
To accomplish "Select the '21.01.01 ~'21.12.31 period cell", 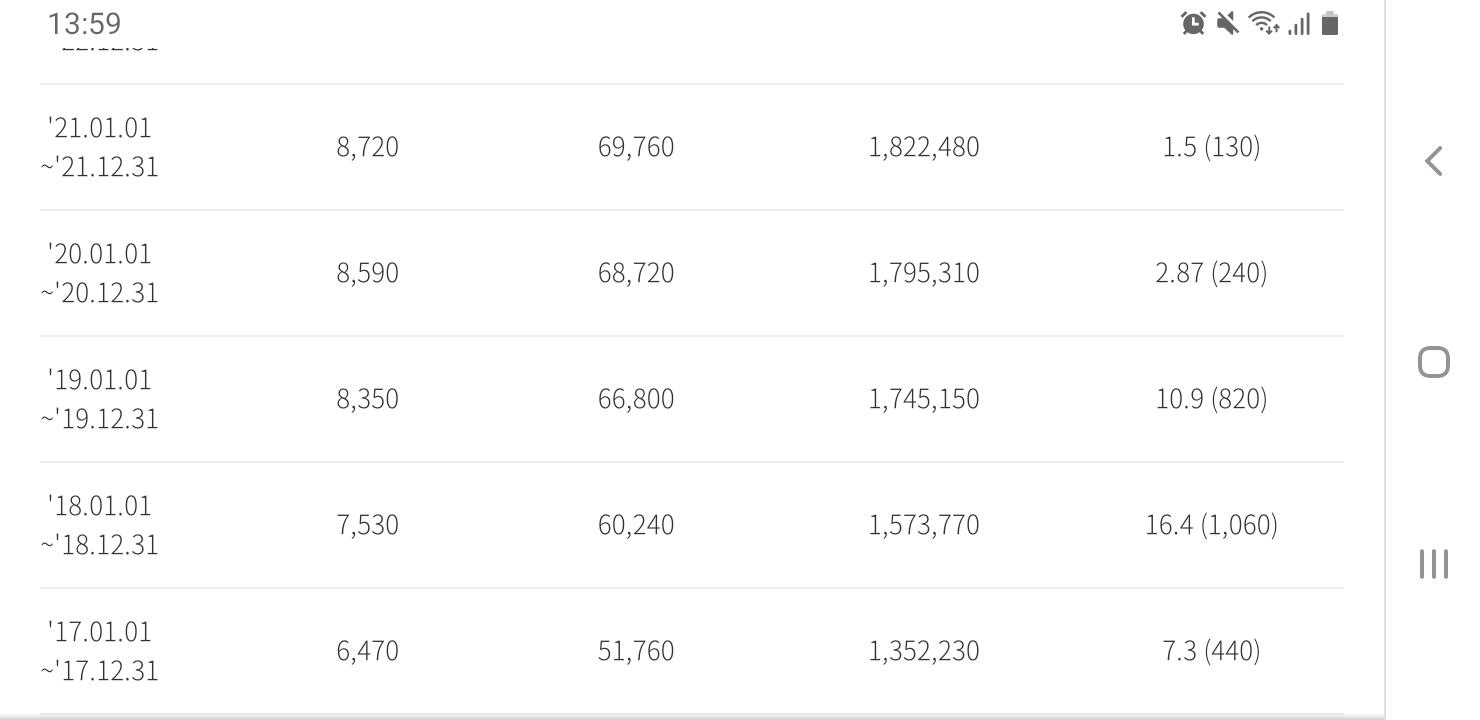I will point(99,147).
